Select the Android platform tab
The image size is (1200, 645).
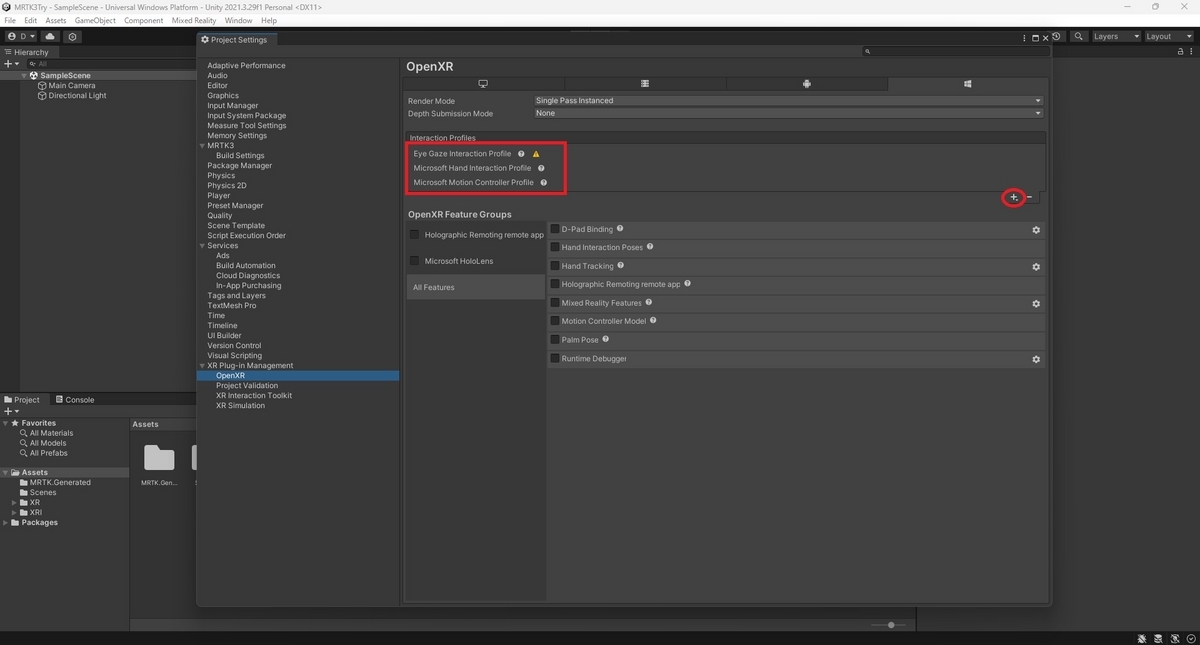tap(806, 84)
